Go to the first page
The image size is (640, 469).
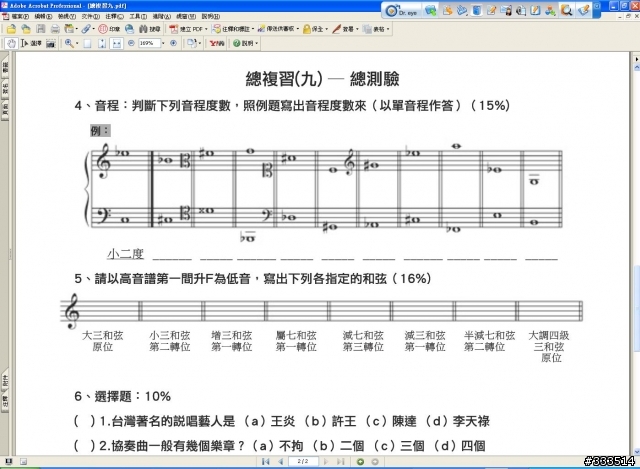pos(265,462)
